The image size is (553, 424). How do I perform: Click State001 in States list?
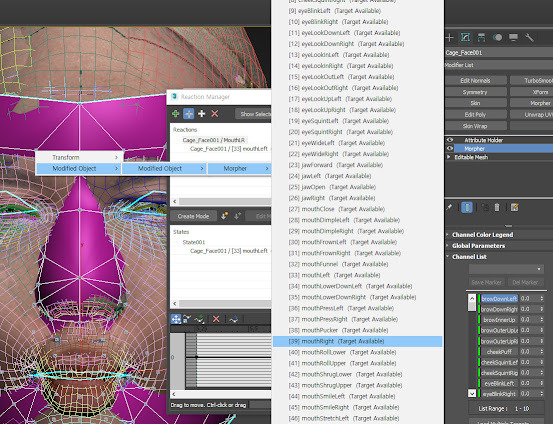click(x=194, y=242)
